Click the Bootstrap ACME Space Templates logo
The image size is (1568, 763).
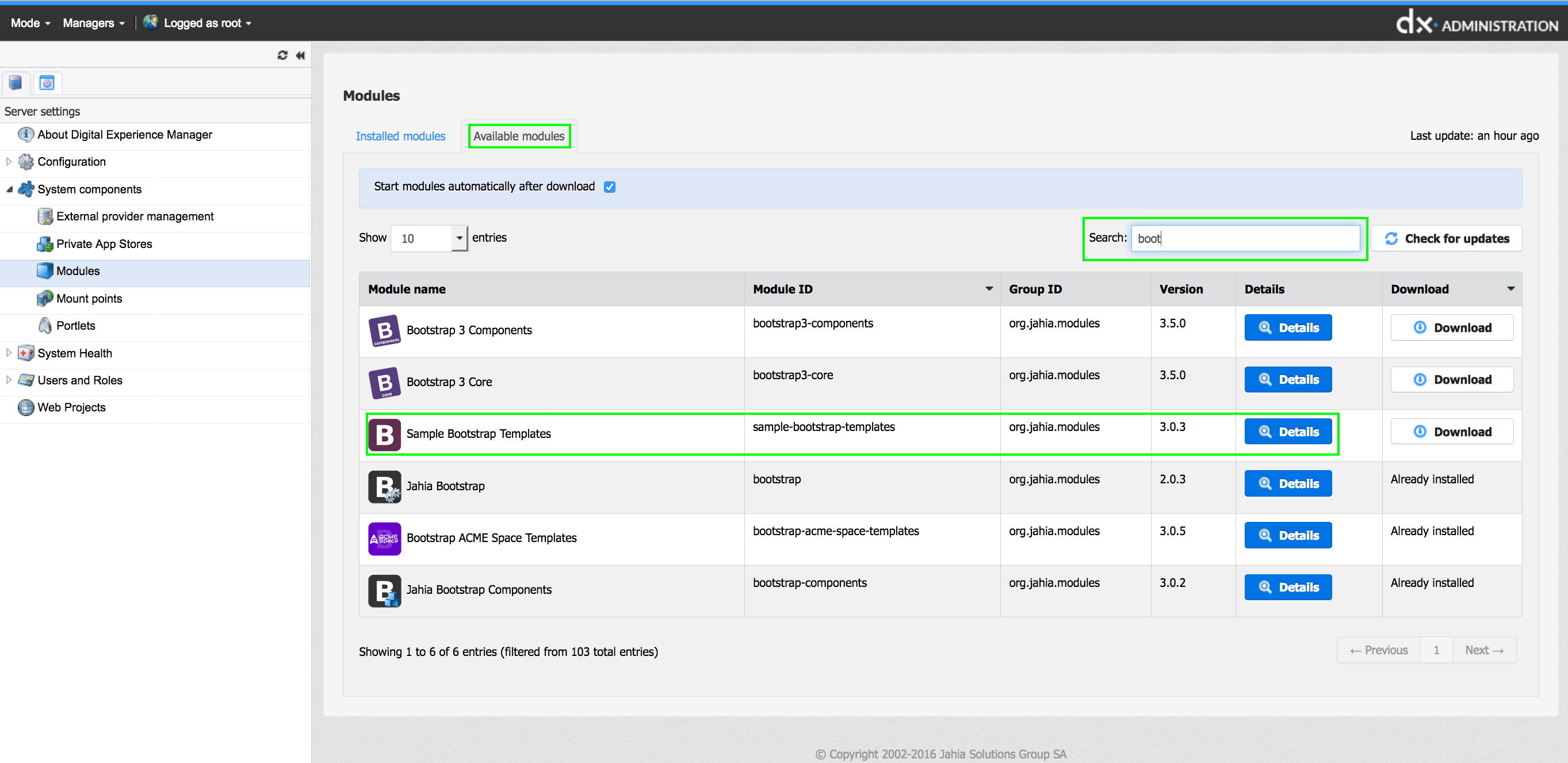pyautogui.click(x=385, y=539)
